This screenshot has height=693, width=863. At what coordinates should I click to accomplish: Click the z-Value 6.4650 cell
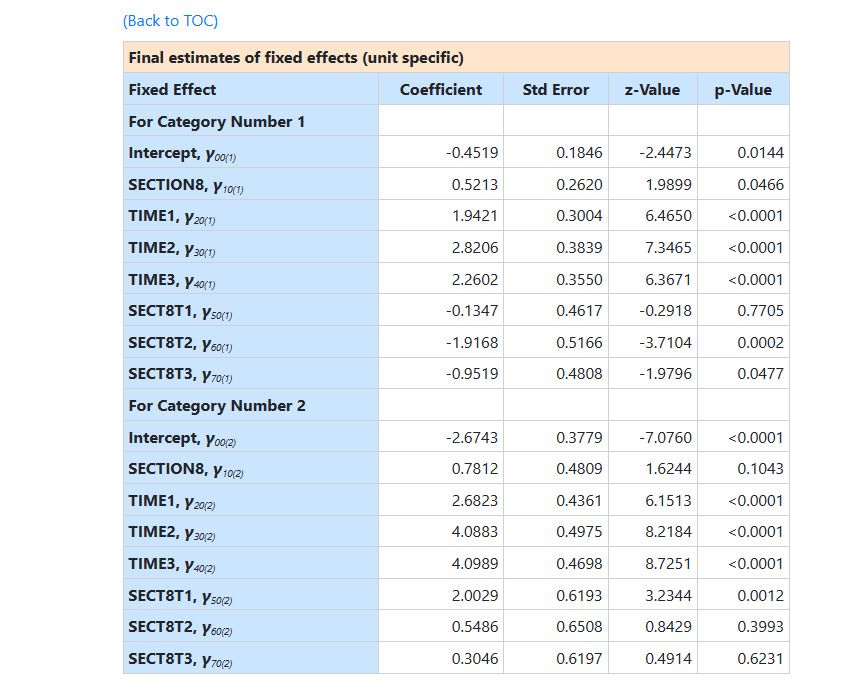pos(665,216)
